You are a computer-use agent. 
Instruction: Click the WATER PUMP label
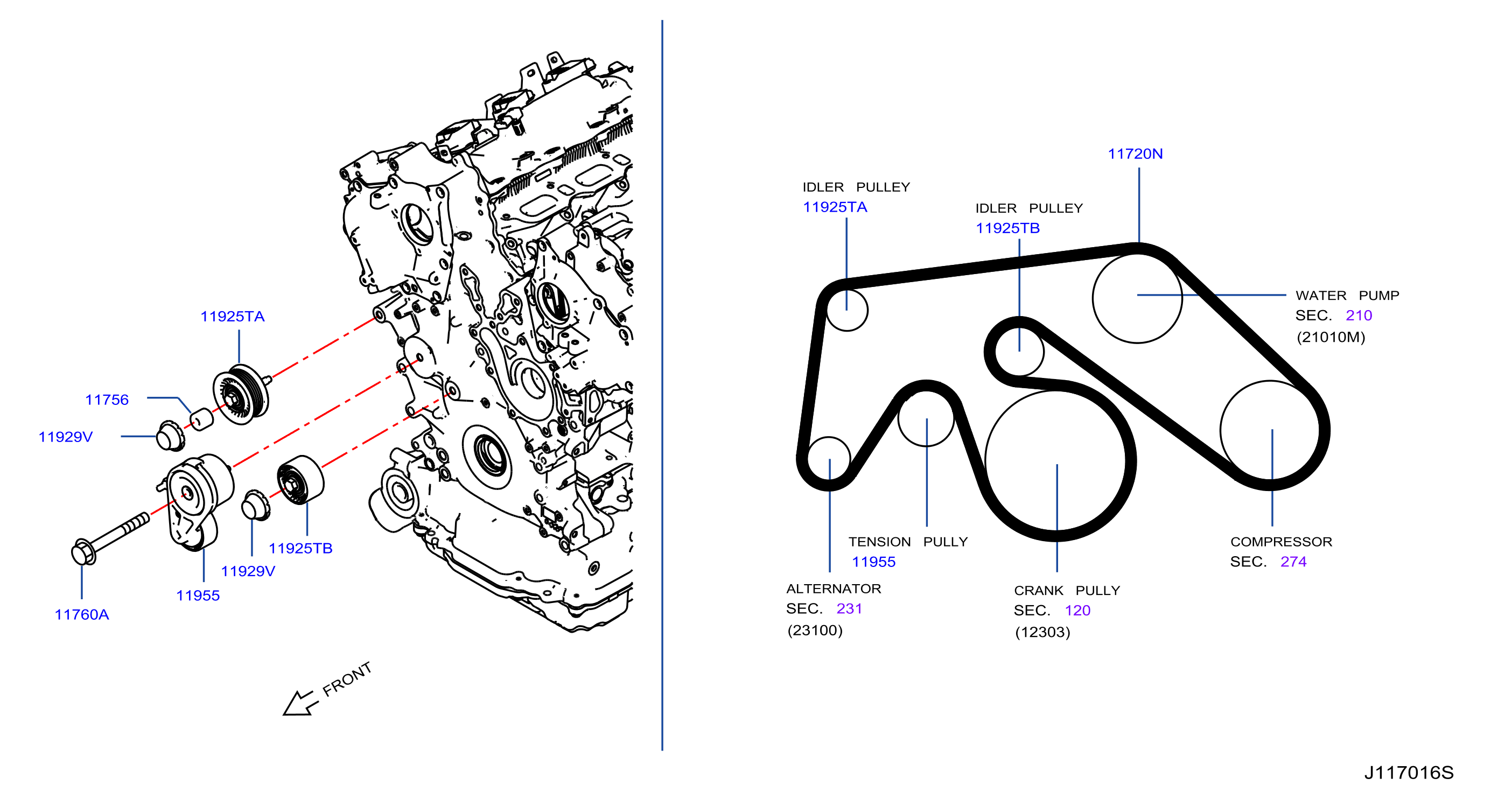[1347, 295]
